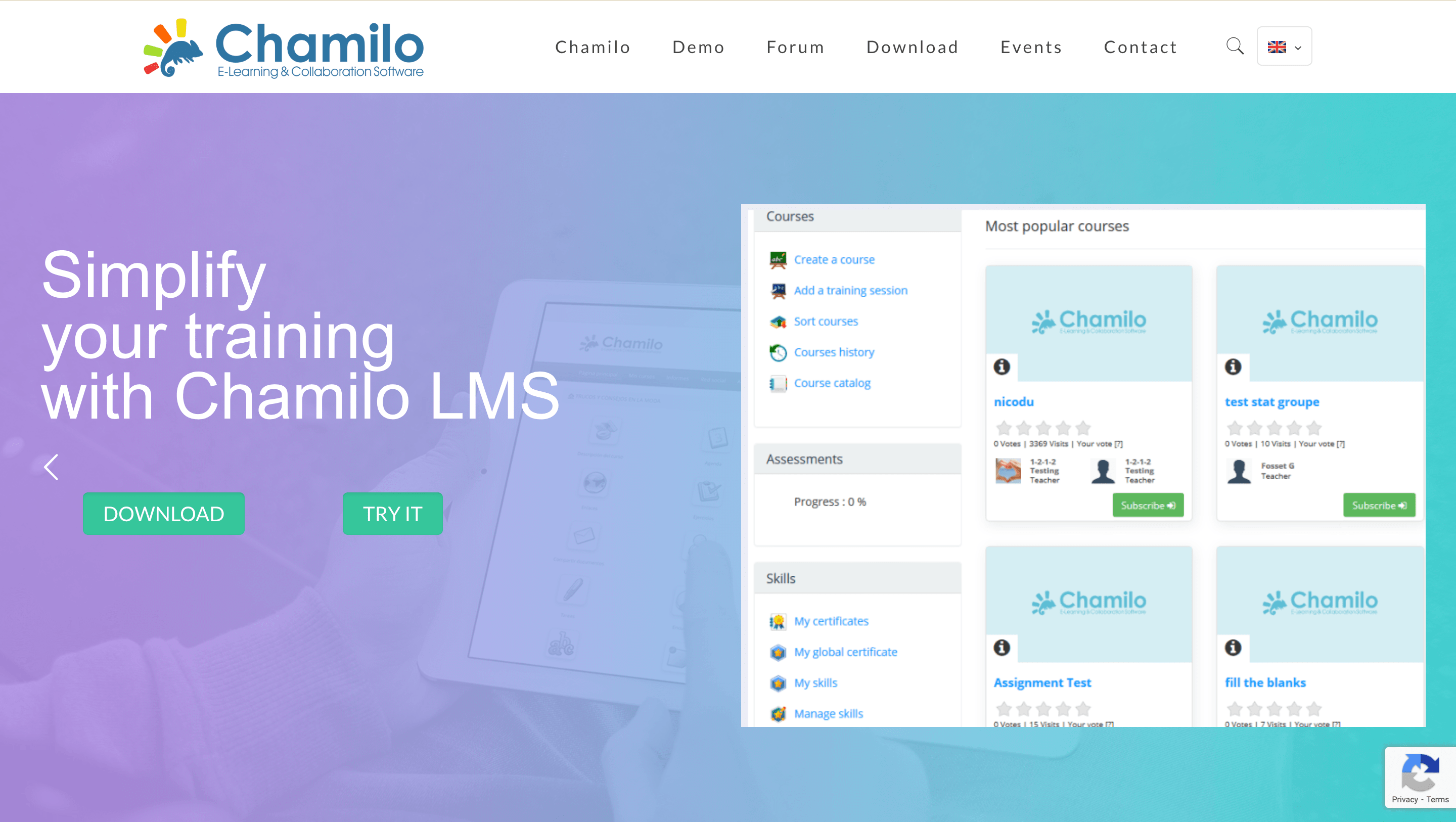Click the previous slide arrow
This screenshot has width=1456, height=822.
(51, 466)
